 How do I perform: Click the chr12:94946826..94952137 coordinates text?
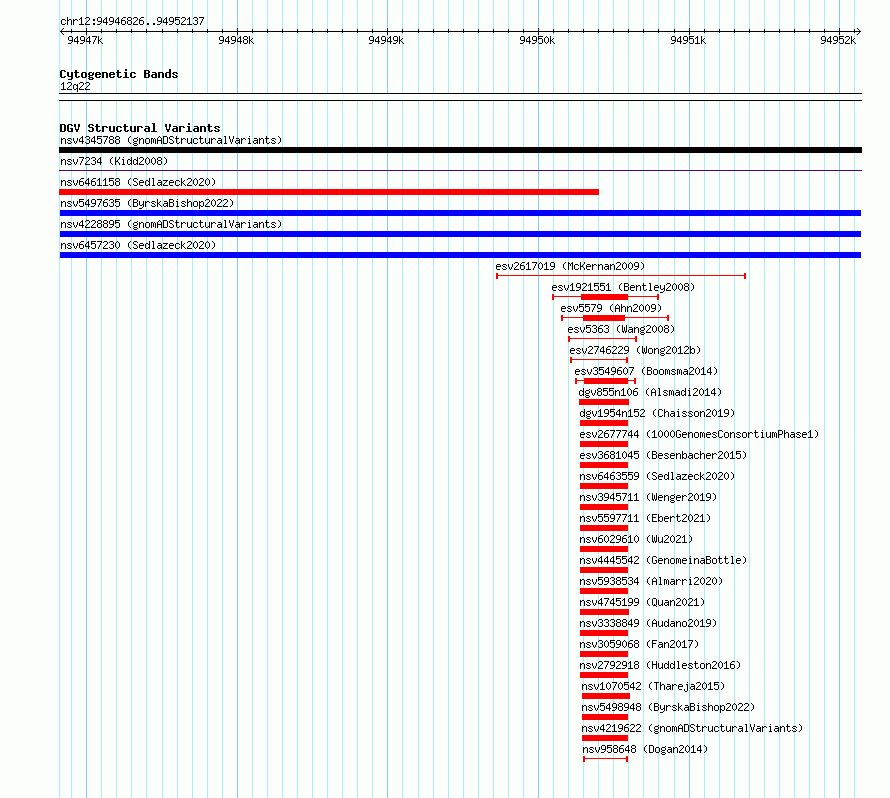pos(132,21)
